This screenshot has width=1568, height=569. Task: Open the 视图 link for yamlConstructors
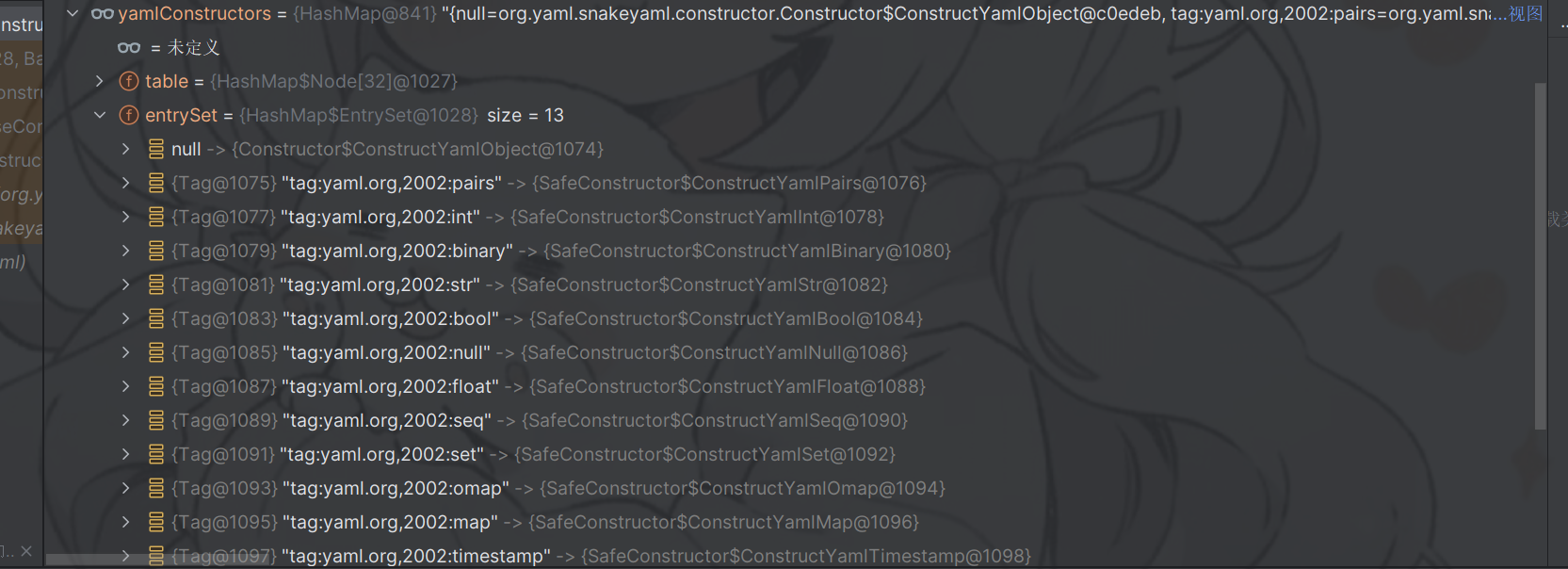click(1526, 14)
